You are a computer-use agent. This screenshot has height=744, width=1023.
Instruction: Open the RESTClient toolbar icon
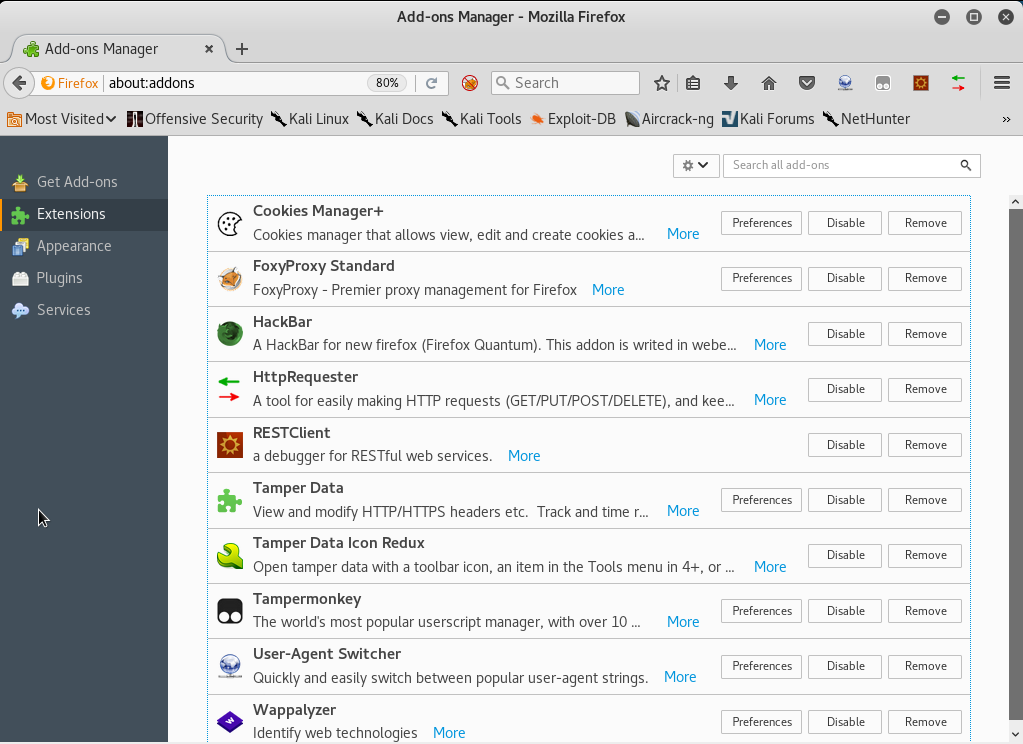pos(921,83)
